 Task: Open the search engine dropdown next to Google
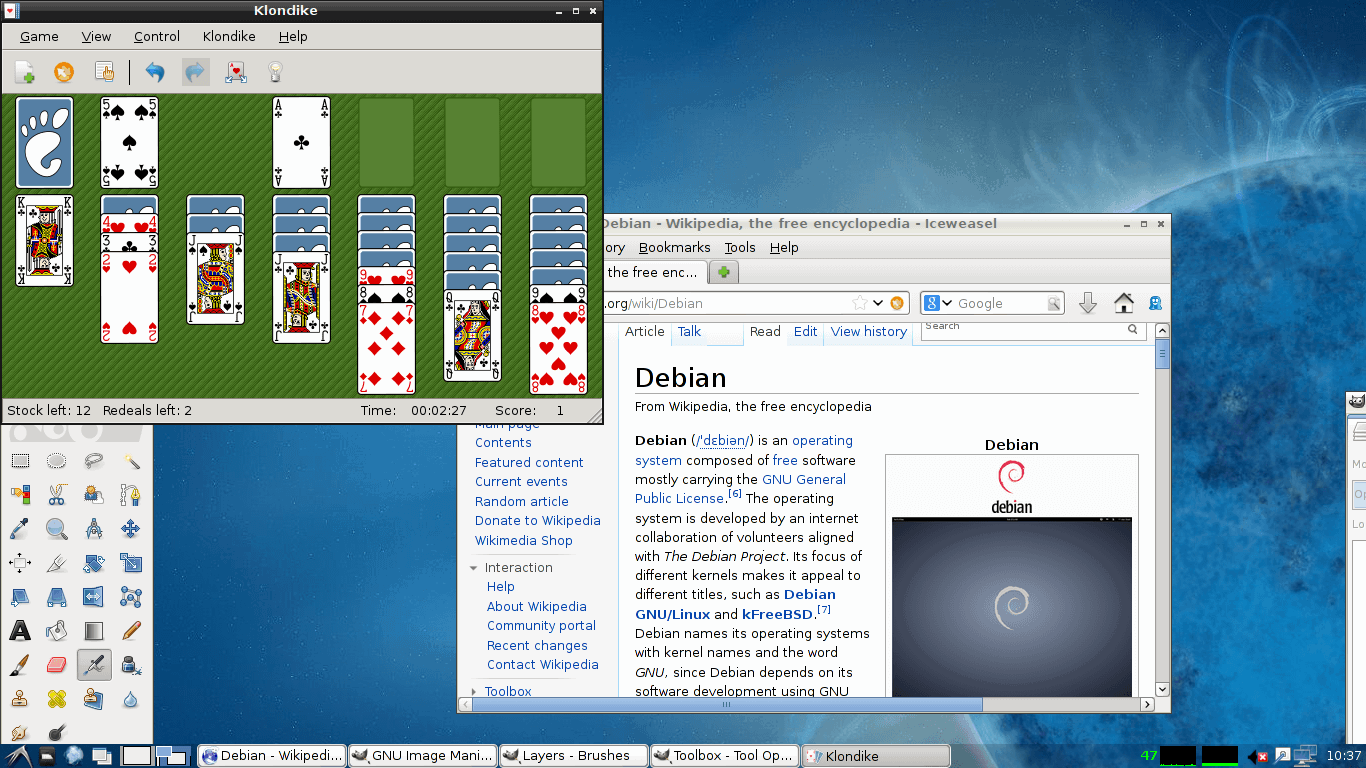click(x=938, y=303)
